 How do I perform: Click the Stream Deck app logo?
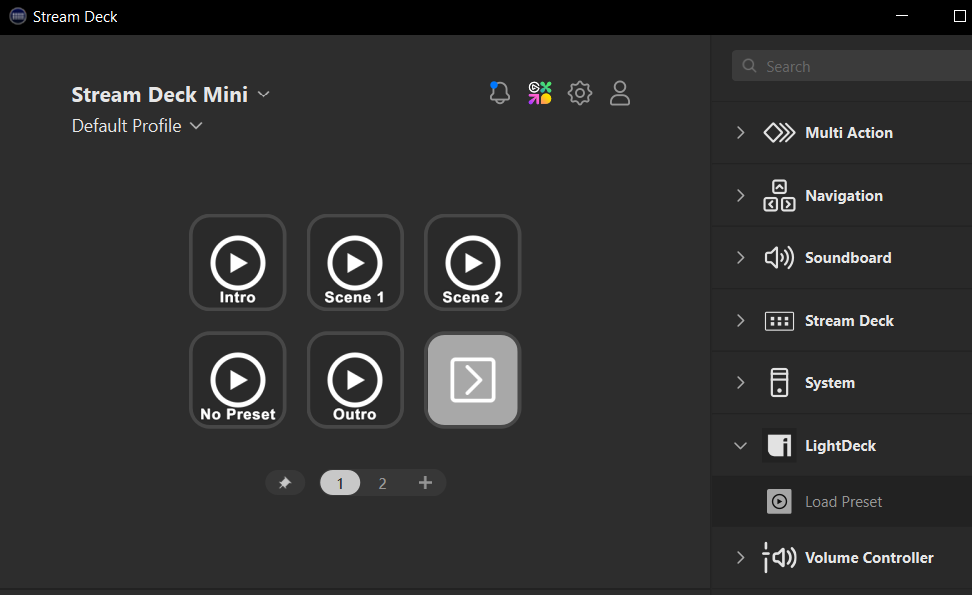(17, 17)
